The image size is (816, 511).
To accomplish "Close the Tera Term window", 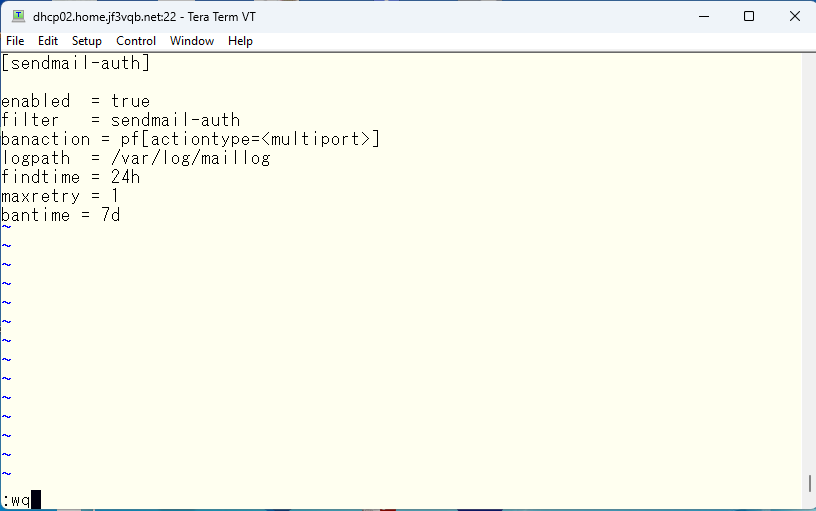I will tap(794, 17).
